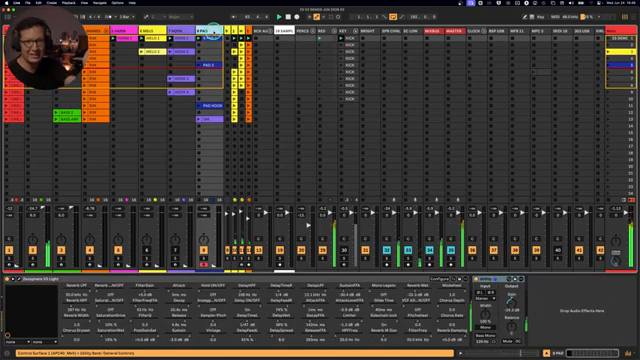The width and height of the screenshot is (640, 360).
Task: Click the Utility Balance knob
Action: (511, 327)
